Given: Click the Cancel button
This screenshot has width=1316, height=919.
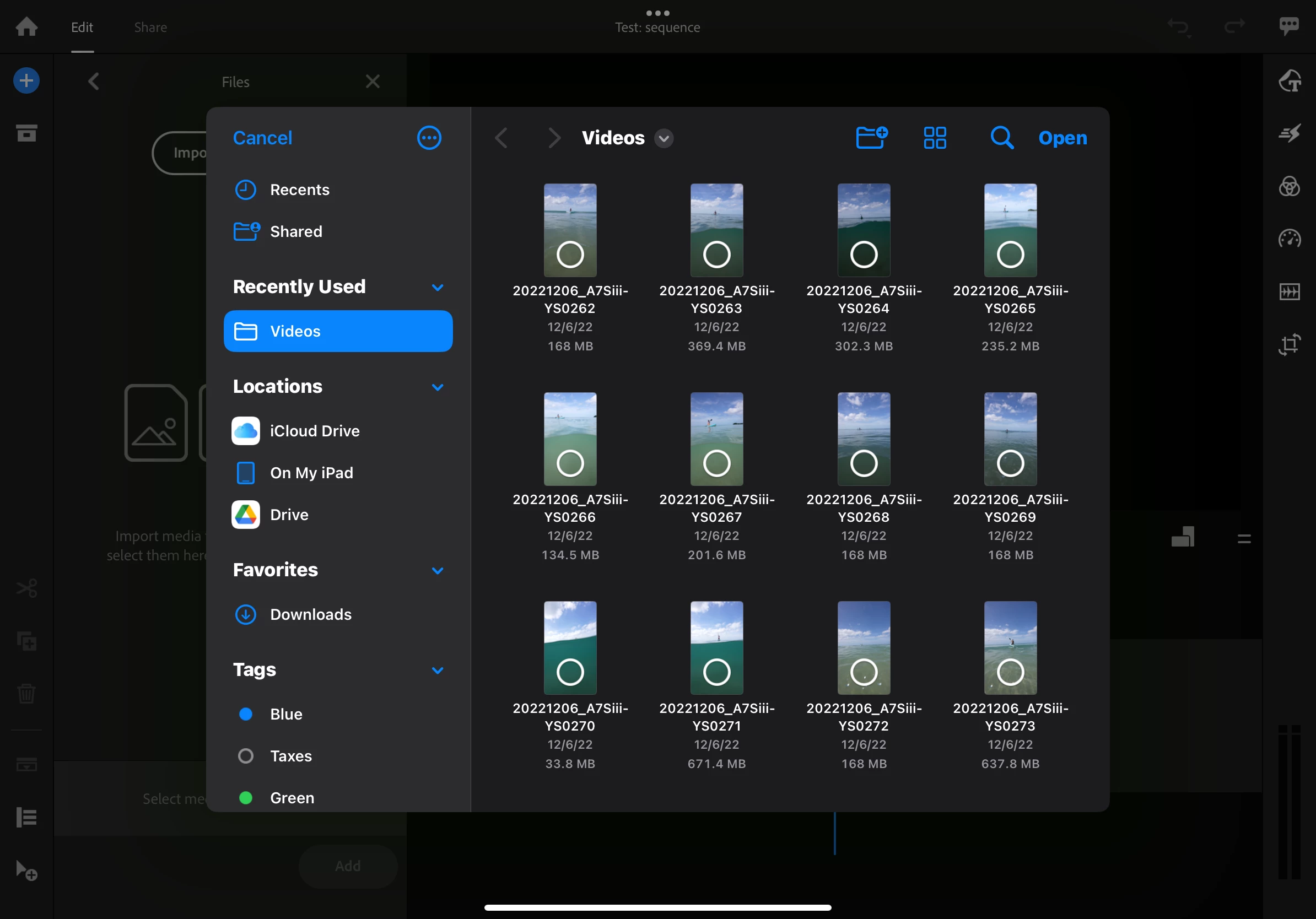Looking at the screenshot, I should tap(262, 138).
